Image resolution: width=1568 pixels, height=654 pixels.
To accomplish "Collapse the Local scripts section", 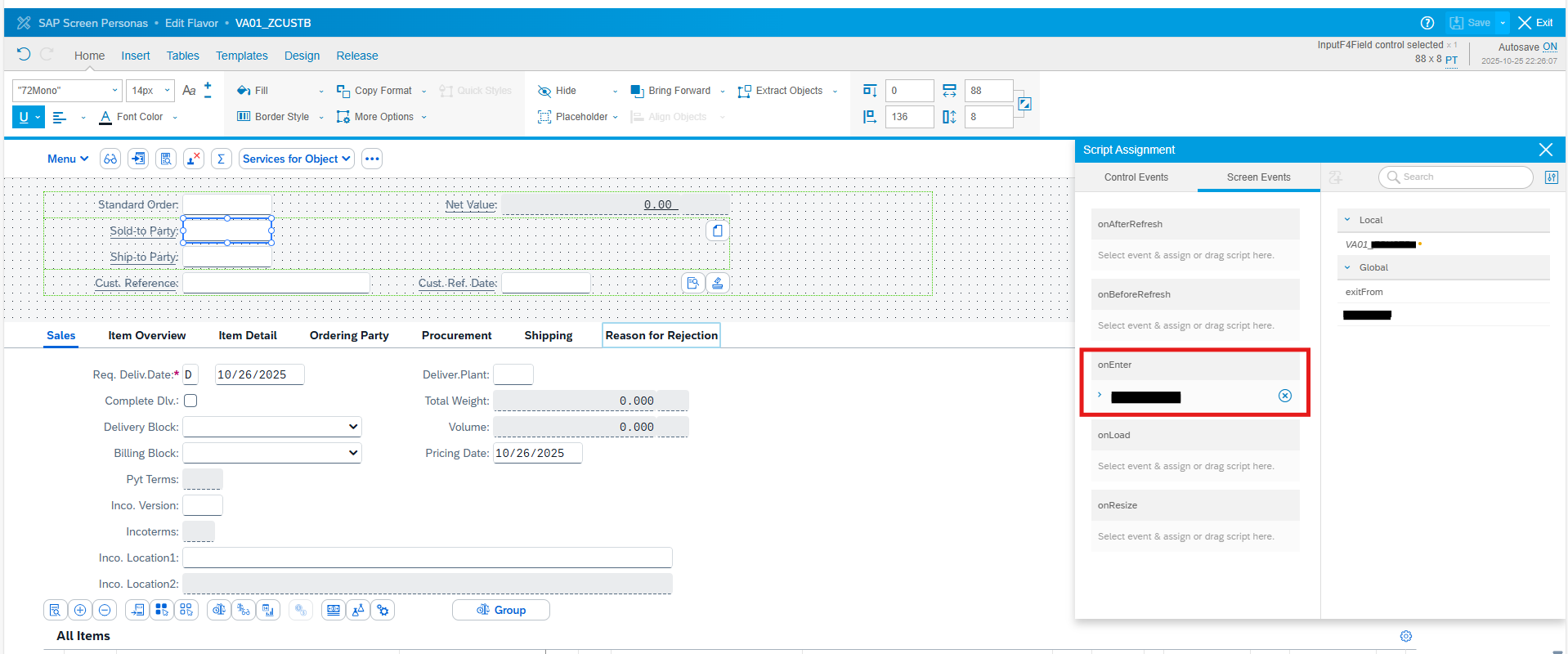I will pyautogui.click(x=1347, y=220).
